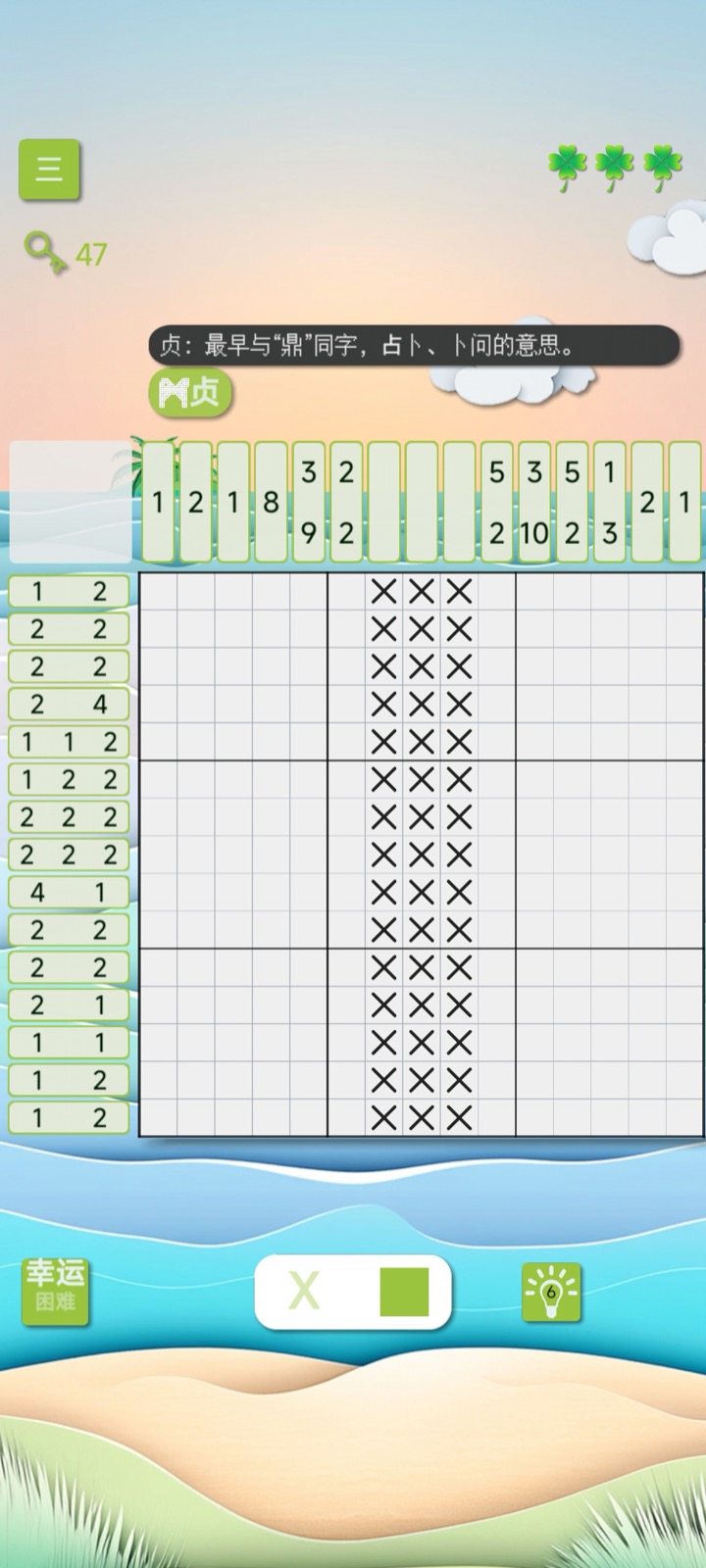Tap the 贞 definition tooltip text
Image resolution: width=706 pixels, height=1568 pixels.
coord(414,345)
